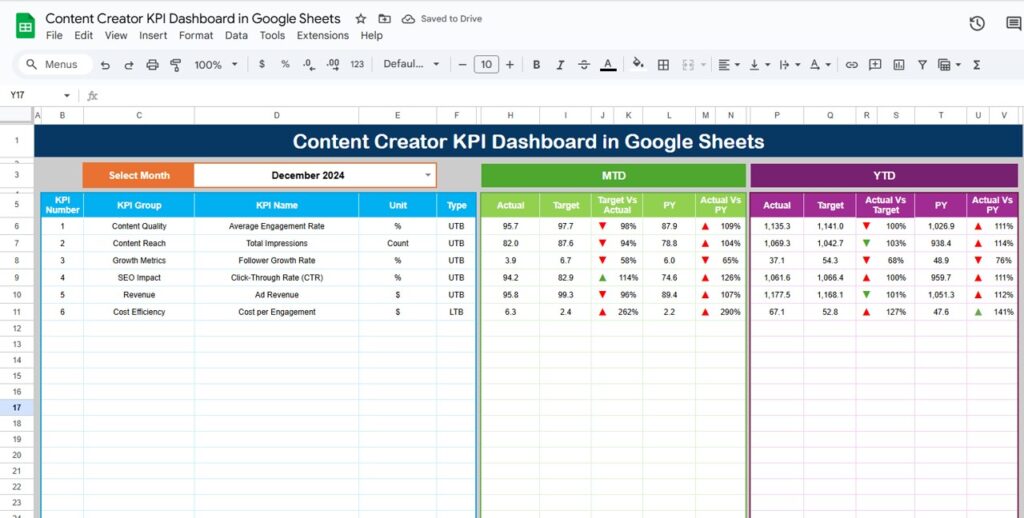Click the 'SEO Impact' cell
The width and height of the screenshot is (1024, 518).
coord(139,278)
